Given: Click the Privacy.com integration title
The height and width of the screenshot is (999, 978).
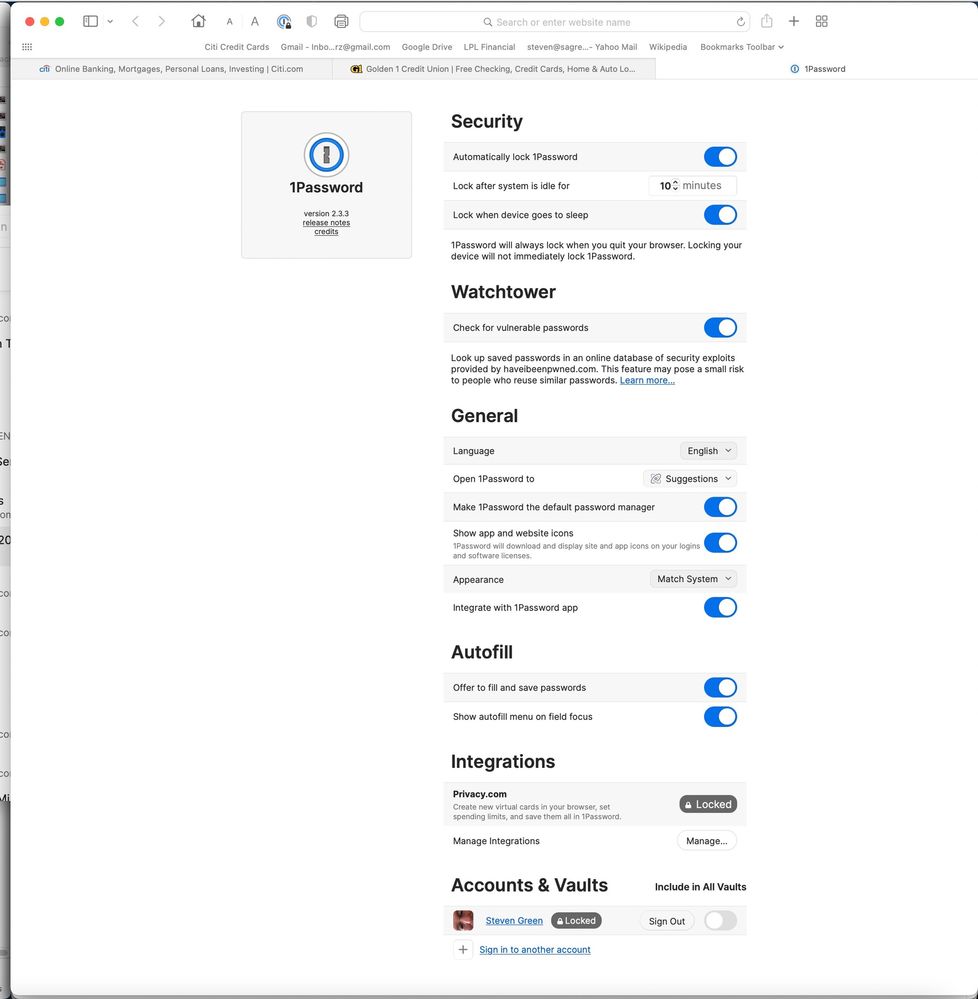Looking at the screenshot, I should click(x=480, y=794).
